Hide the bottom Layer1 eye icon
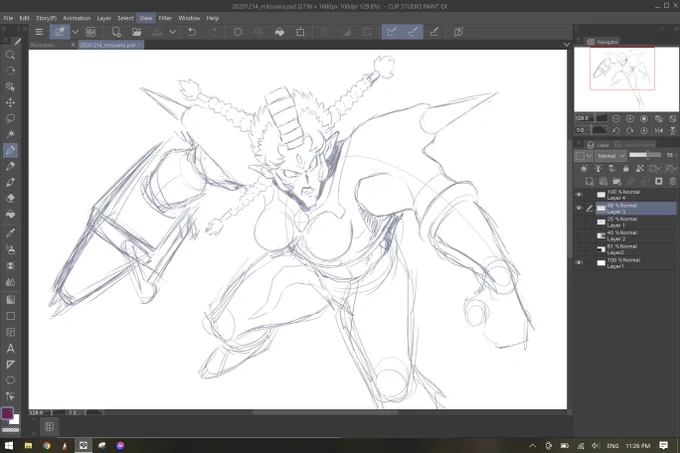 [x=579, y=263]
